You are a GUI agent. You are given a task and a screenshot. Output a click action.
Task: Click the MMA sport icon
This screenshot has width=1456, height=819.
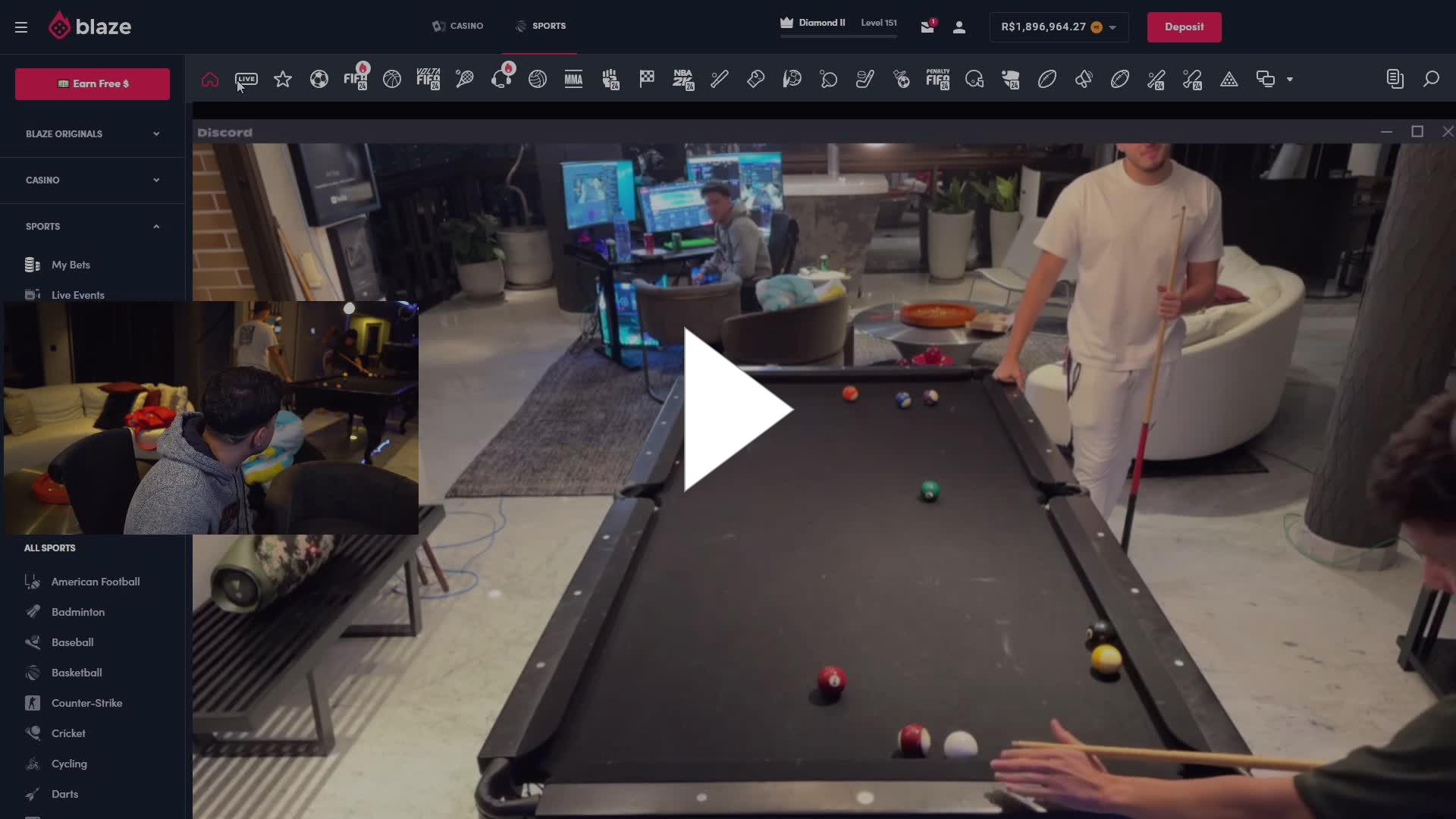(x=573, y=79)
